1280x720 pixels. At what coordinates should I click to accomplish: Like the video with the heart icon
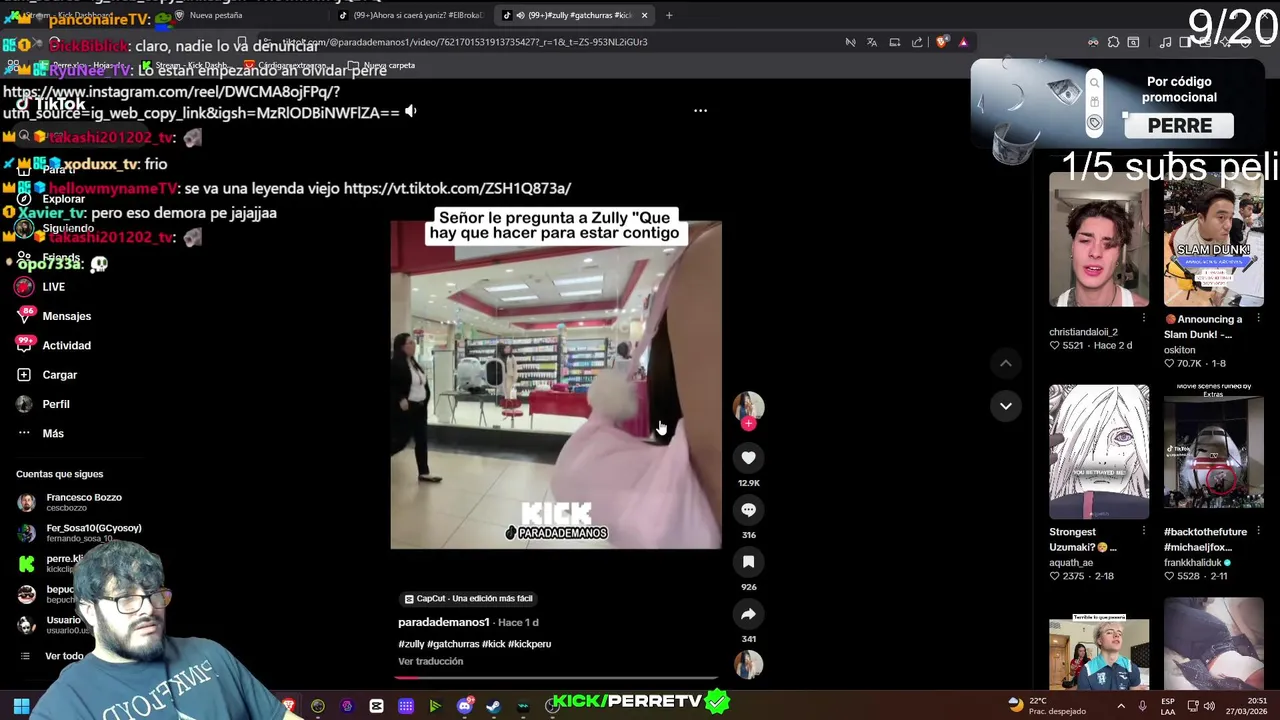[748, 457]
